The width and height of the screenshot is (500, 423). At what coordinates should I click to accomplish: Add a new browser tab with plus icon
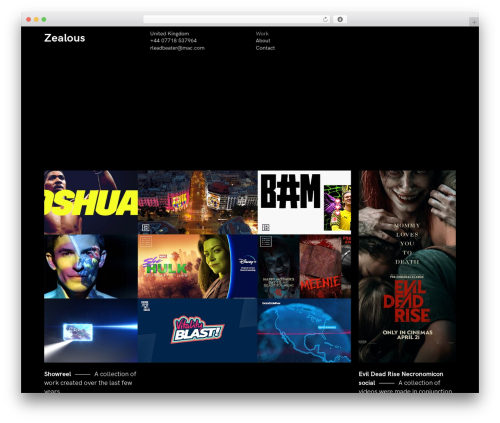pos(474,22)
